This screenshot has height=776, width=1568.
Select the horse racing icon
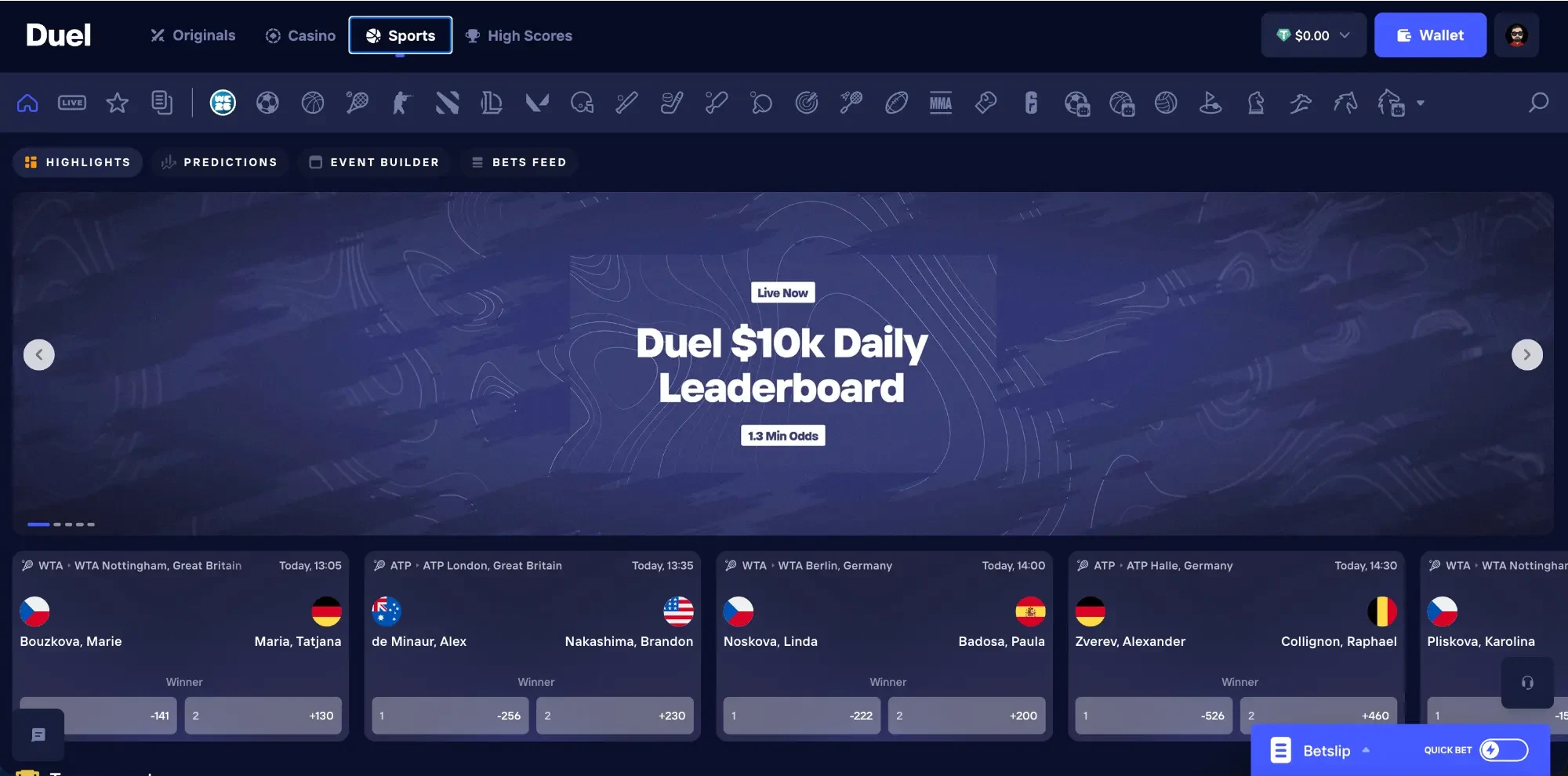(x=1346, y=103)
